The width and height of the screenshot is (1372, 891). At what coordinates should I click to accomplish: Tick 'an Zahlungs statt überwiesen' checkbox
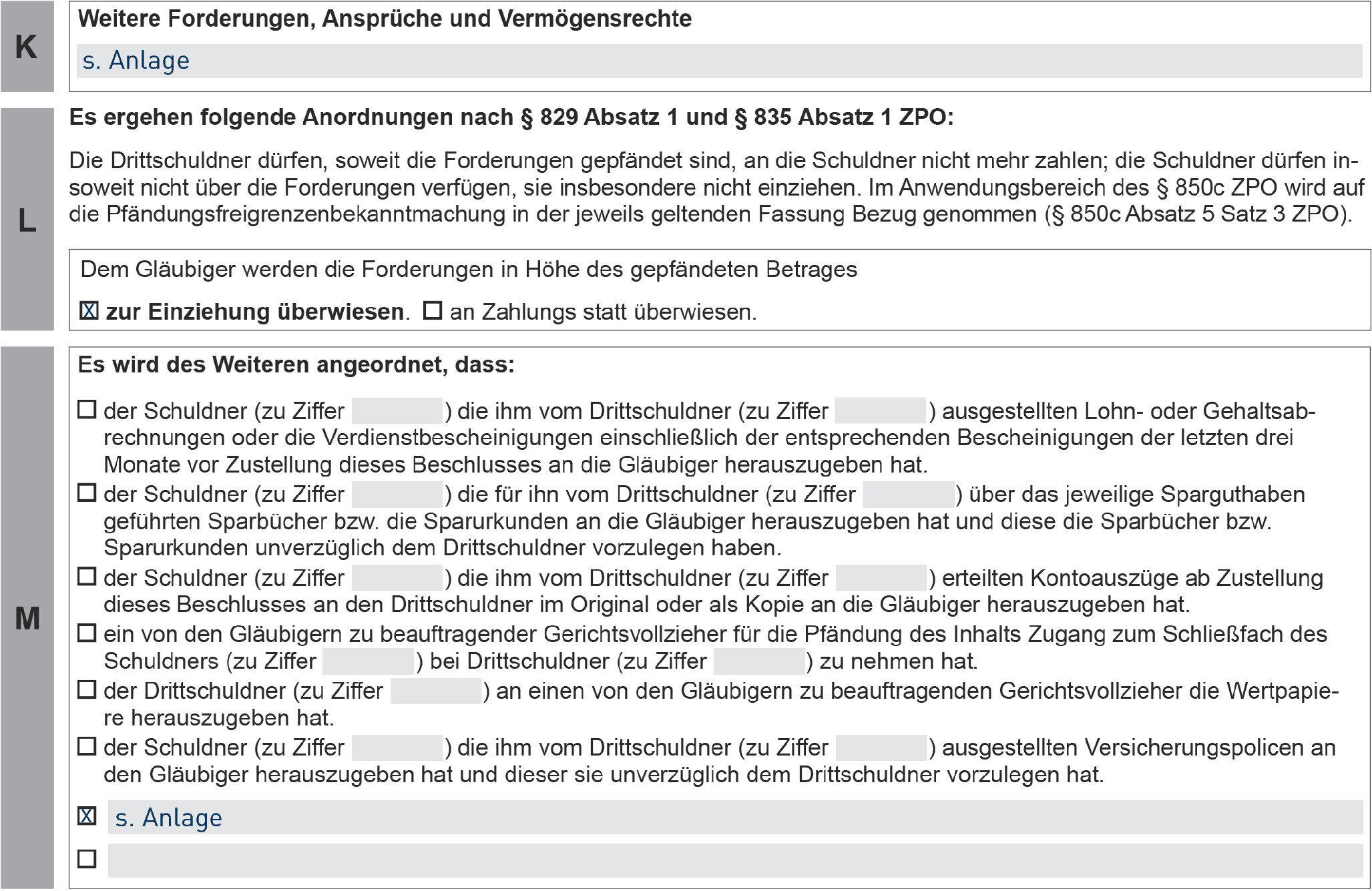pos(433,311)
